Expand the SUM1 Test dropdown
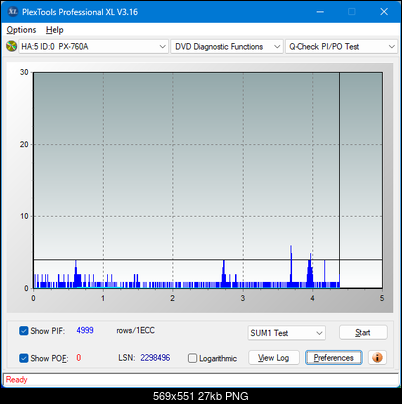 click(x=287, y=333)
